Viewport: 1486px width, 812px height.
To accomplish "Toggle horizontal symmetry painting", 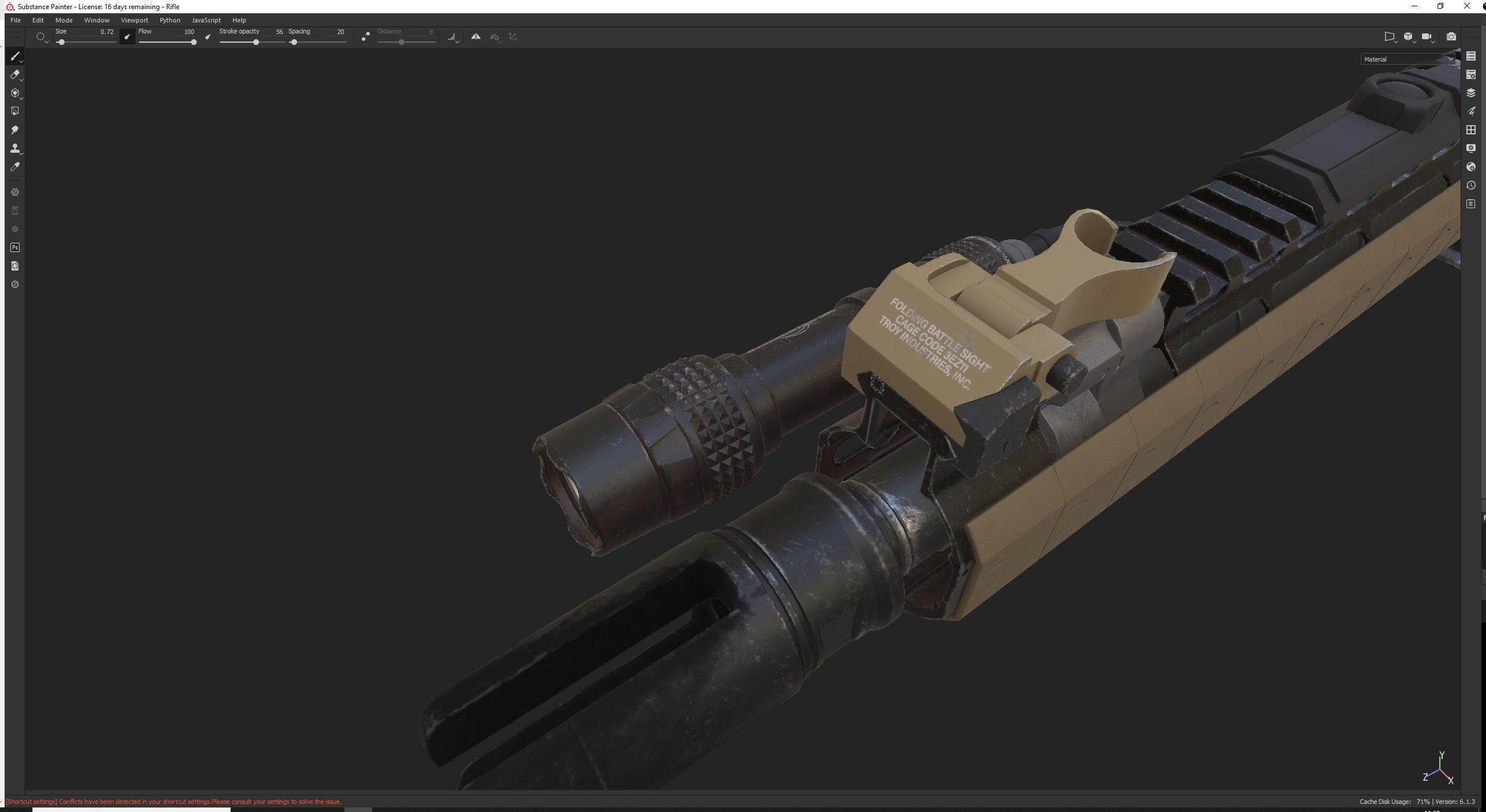I will pyautogui.click(x=476, y=36).
